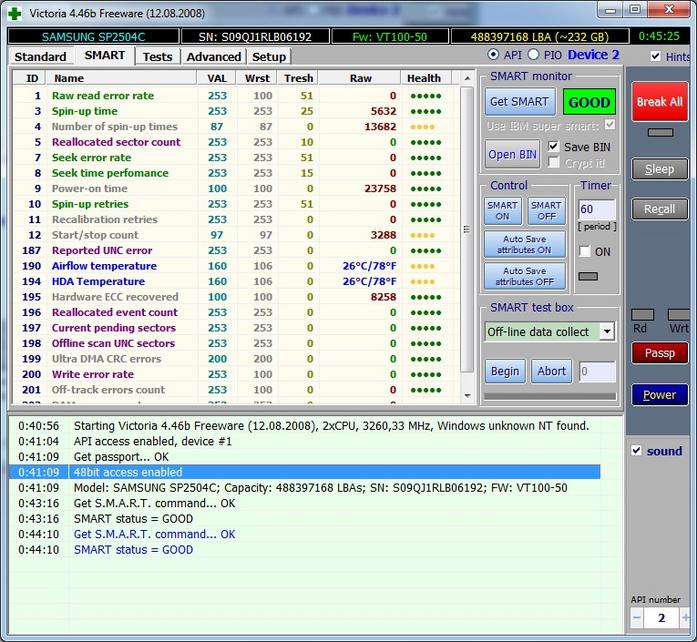The height and width of the screenshot is (642, 697).
Task: Select the HDA Temperature row
Action: click(x=236, y=281)
